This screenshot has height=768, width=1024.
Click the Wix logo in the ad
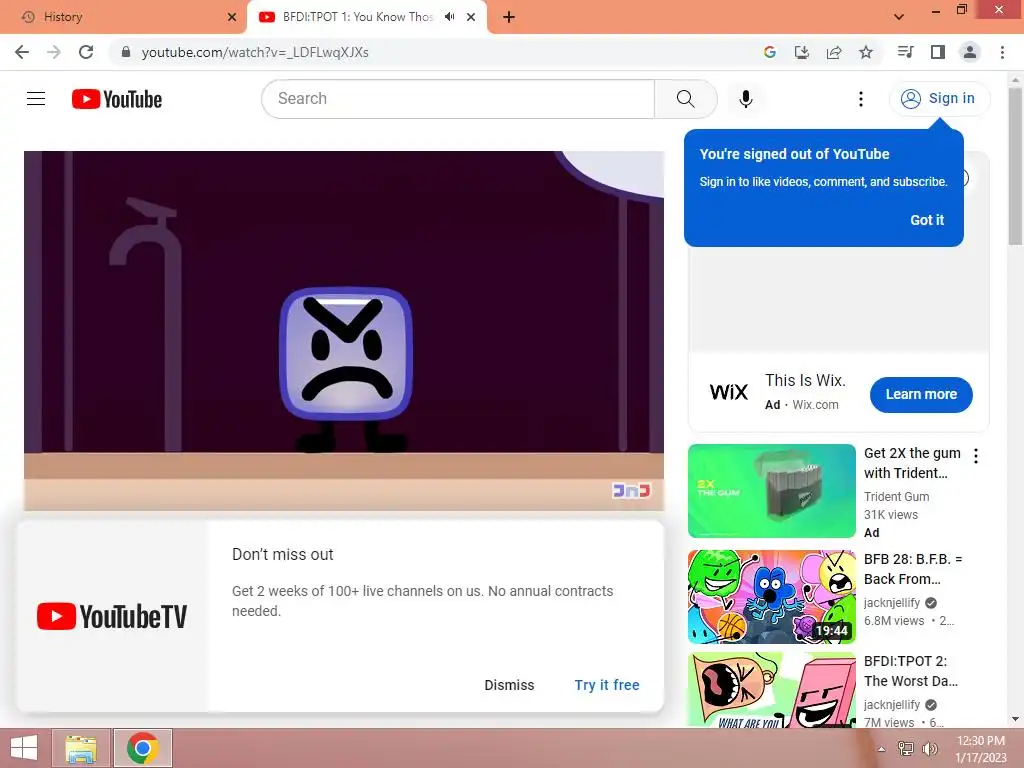click(729, 392)
